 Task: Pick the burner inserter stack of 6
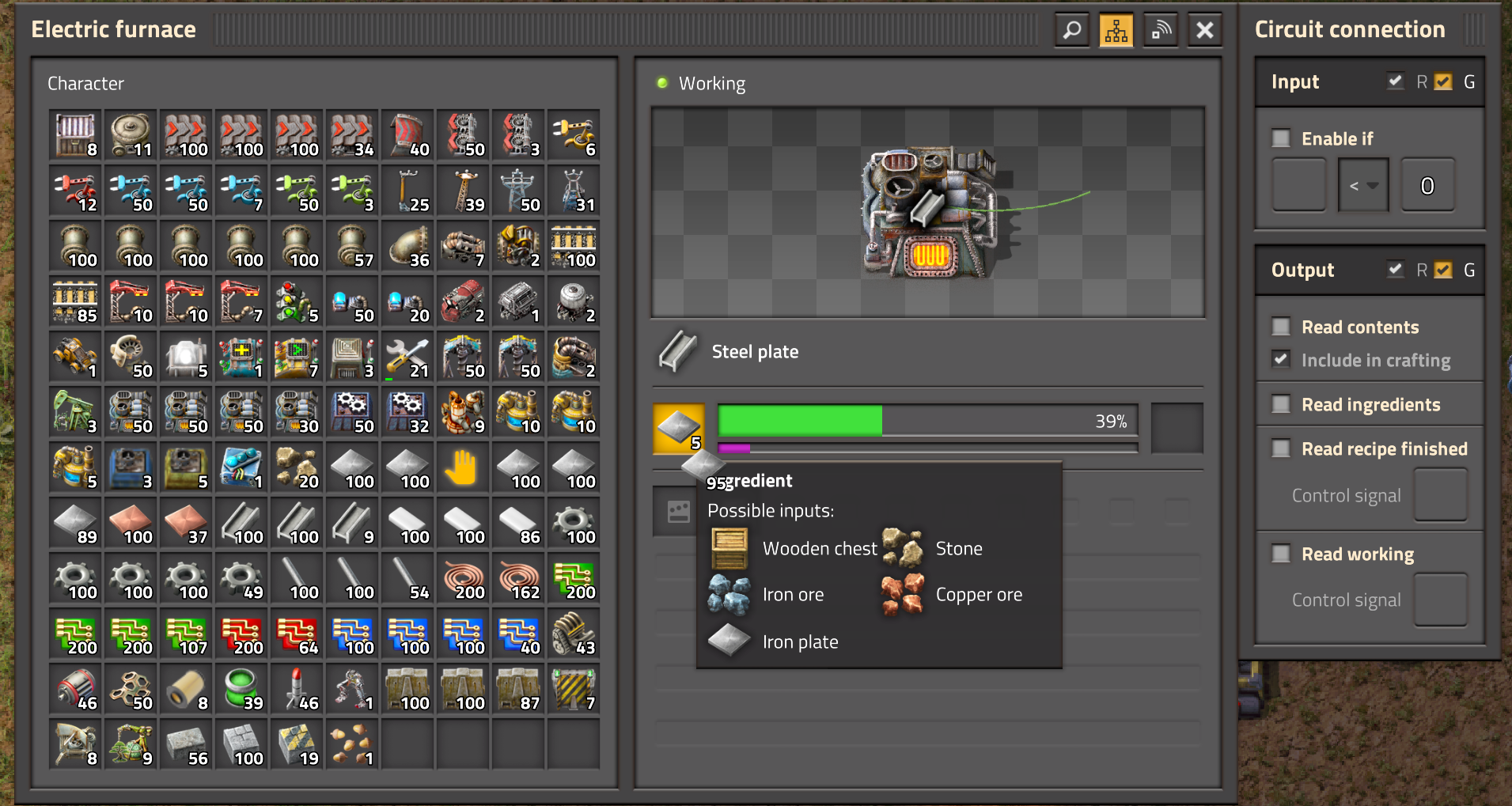click(x=574, y=135)
